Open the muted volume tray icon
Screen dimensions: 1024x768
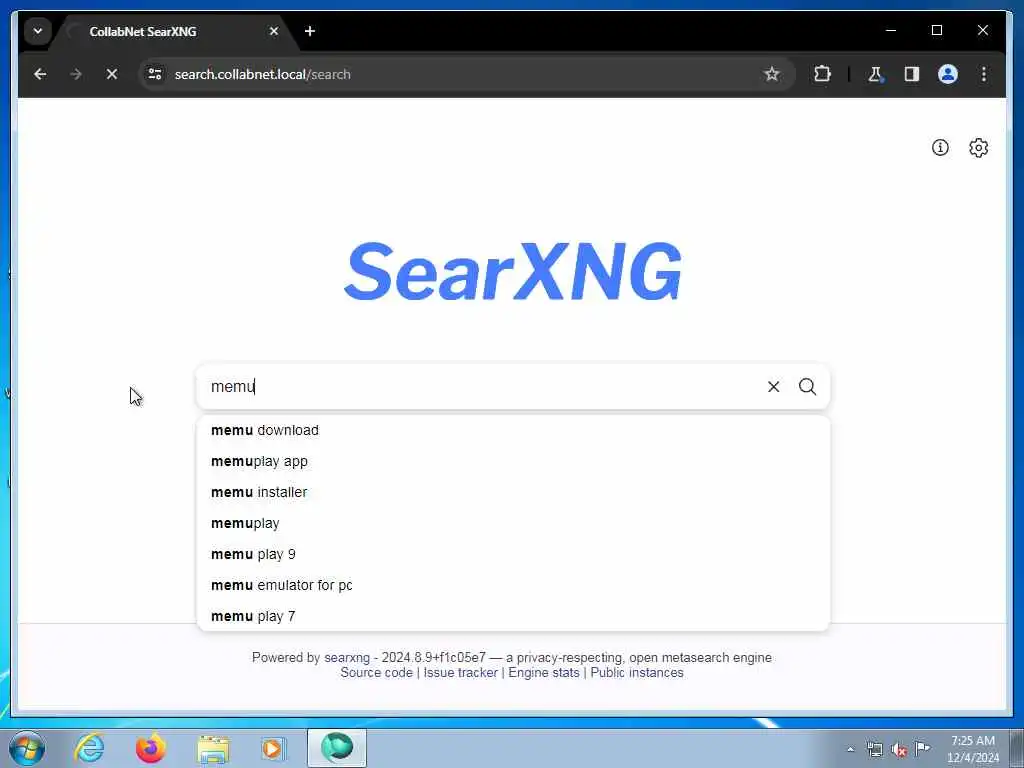pos(899,750)
